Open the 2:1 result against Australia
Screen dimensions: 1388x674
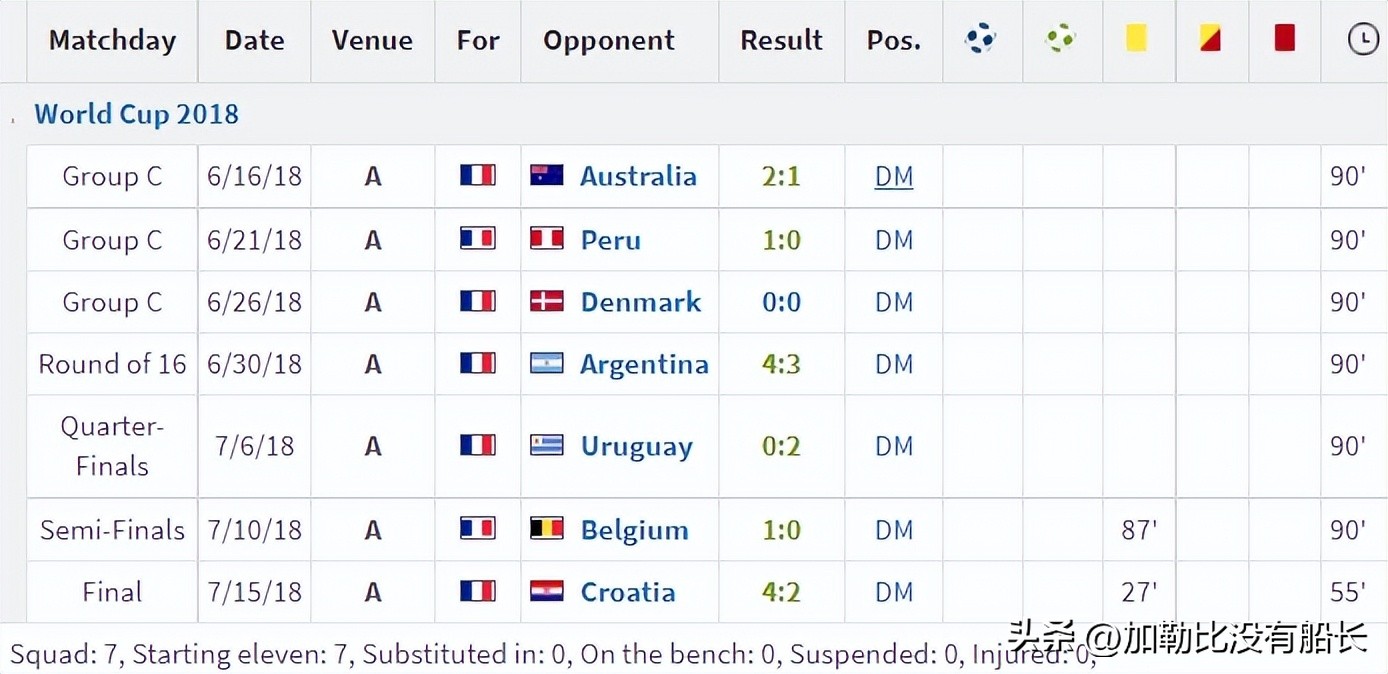click(x=781, y=176)
